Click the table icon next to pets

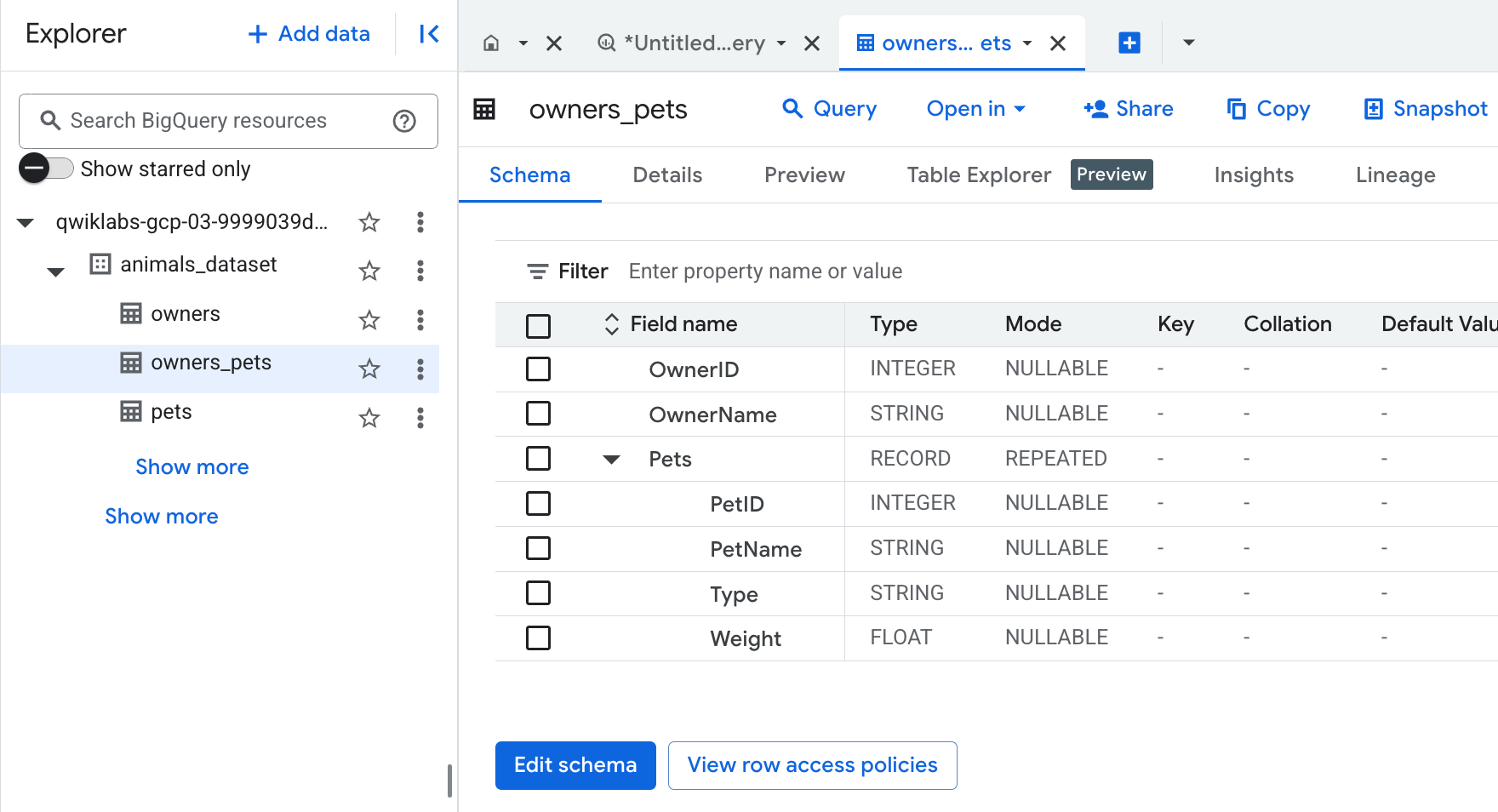coord(131,412)
